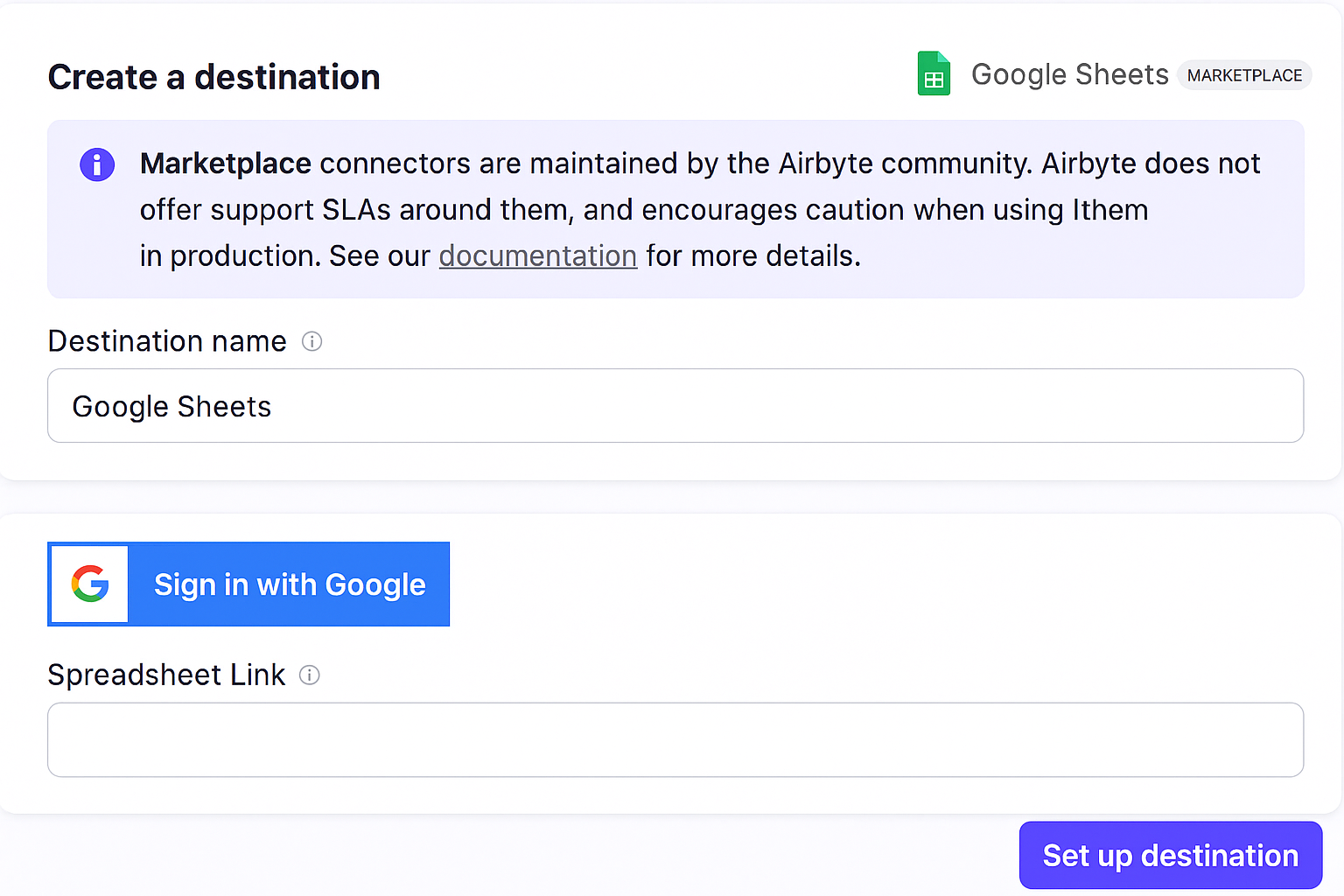The image size is (1344, 896).
Task: Click Set up destination button
Action: click(x=1171, y=855)
